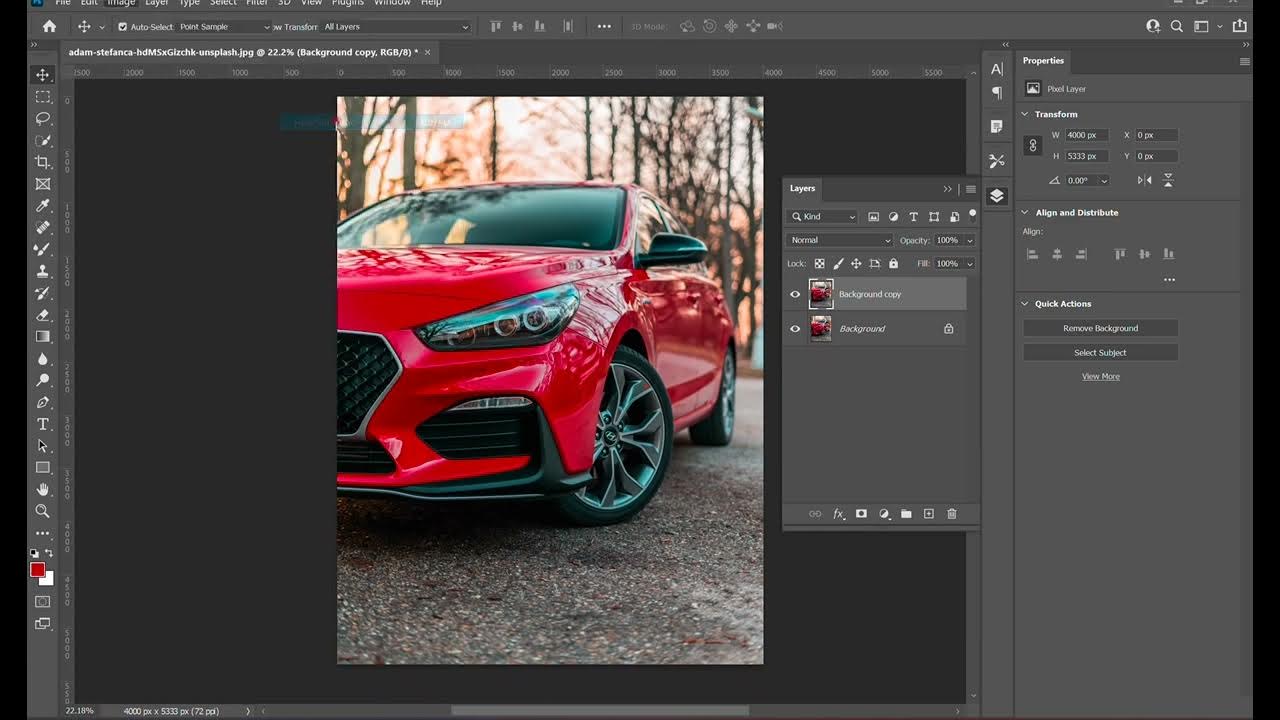Switch to the Layers panel tab
The width and height of the screenshot is (1280, 720).
point(802,188)
